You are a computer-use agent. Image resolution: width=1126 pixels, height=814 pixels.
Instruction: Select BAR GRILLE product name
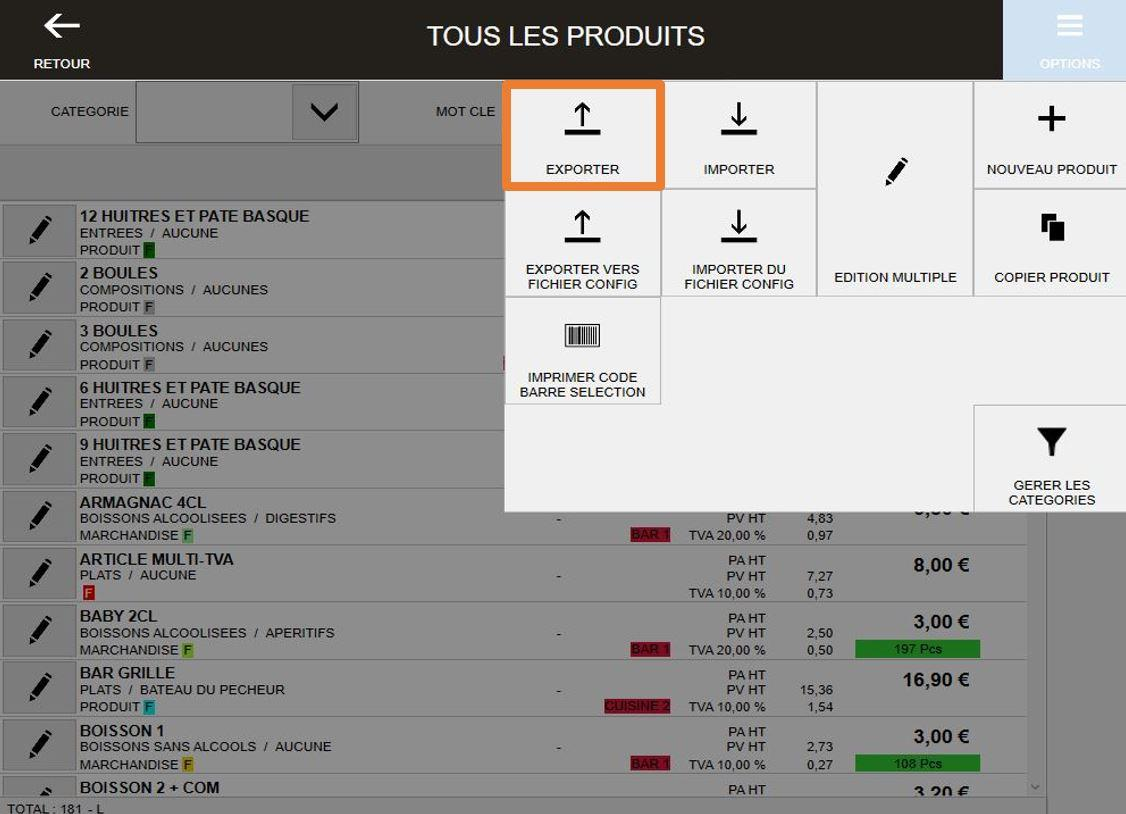(x=127, y=673)
